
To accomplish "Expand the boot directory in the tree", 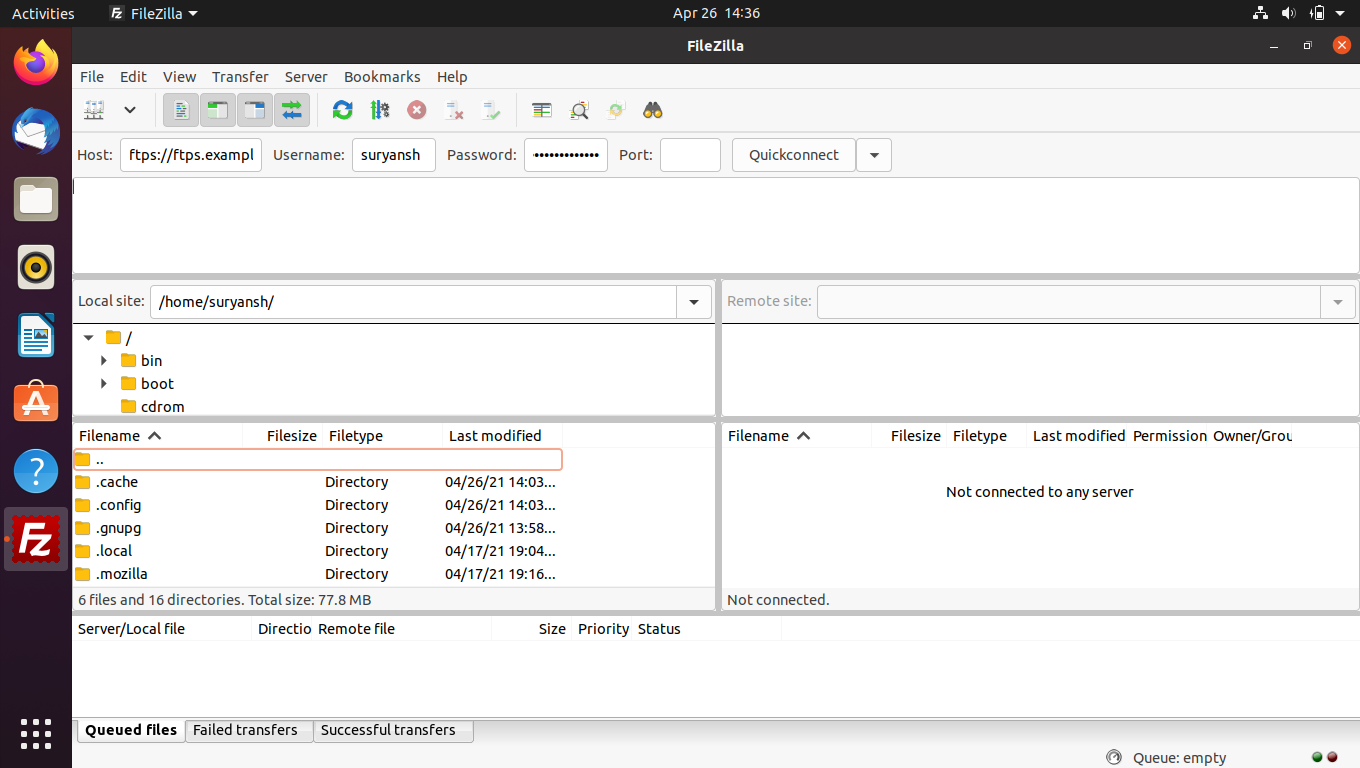I will 104,383.
